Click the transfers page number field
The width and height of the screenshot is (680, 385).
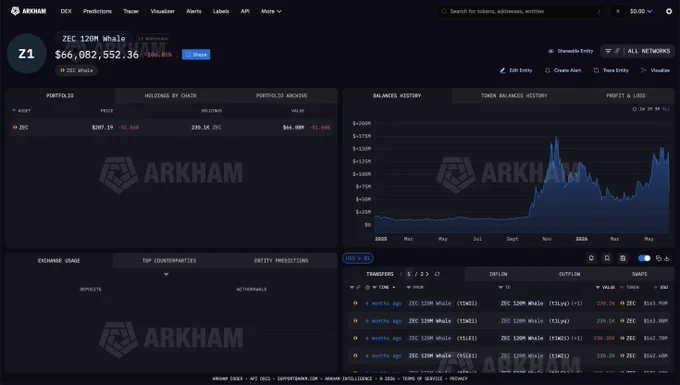click(409, 274)
